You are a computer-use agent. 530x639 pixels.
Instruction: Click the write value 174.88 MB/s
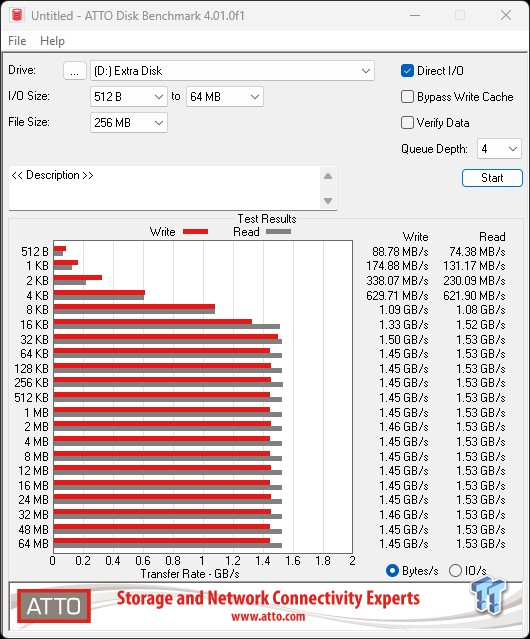click(397, 266)
